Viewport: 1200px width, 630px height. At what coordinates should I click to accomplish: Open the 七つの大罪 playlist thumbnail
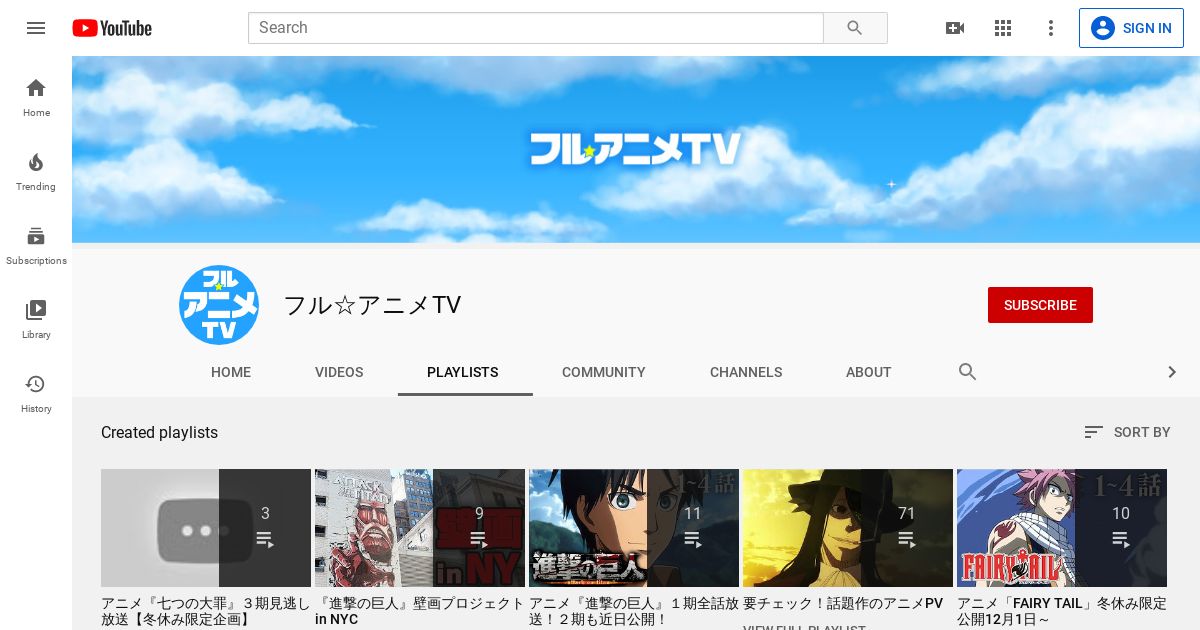(x=206, y=528)
